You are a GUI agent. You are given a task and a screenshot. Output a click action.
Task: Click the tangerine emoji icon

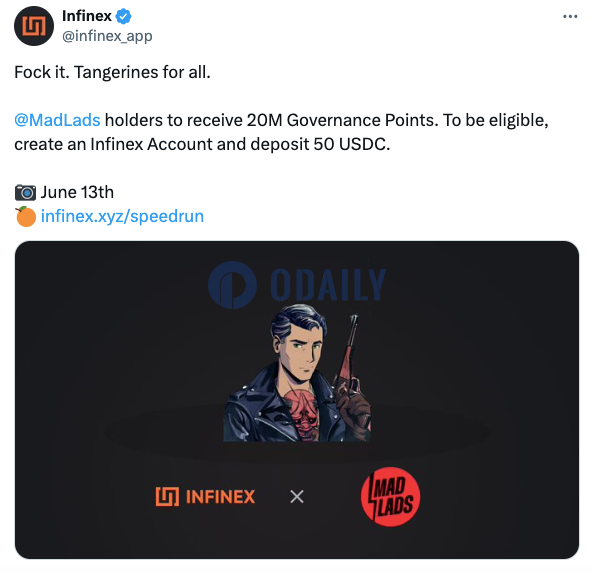tap(25, 217)
